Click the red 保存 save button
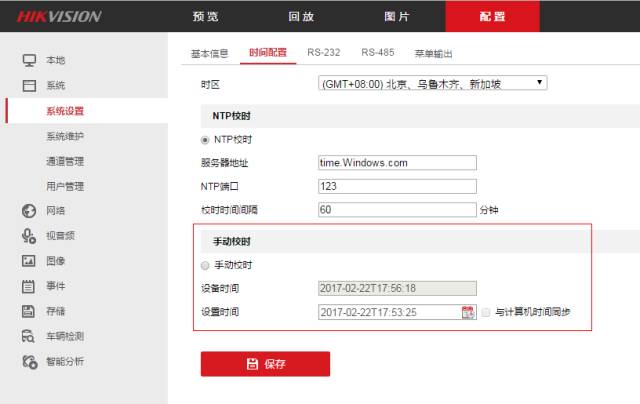Image resolution: width=640 pixels, height=404 pixels. coord(266,364)
